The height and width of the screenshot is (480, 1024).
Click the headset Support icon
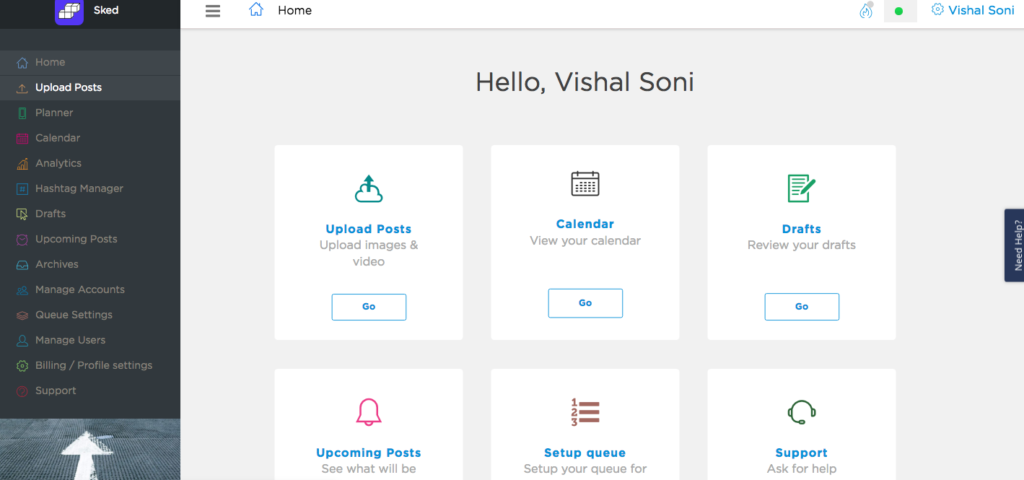coord(801,412)
